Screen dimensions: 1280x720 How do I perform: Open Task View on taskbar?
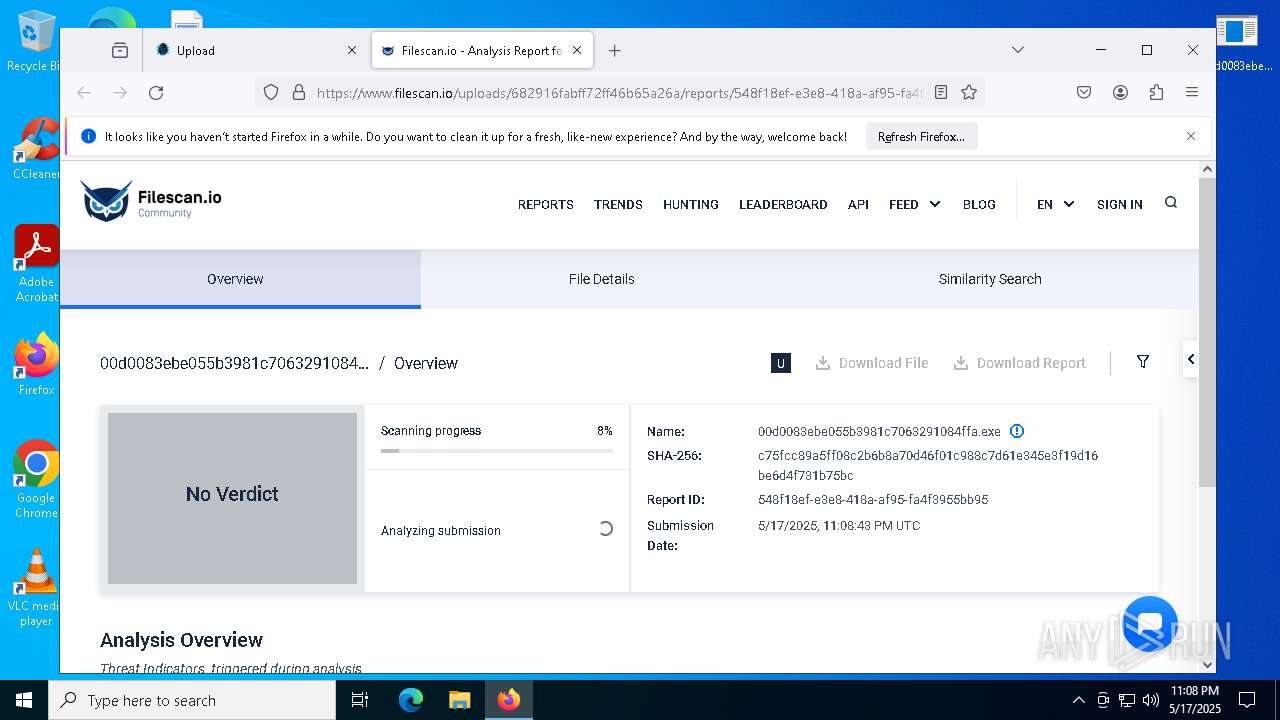click(x=360, y=700)
